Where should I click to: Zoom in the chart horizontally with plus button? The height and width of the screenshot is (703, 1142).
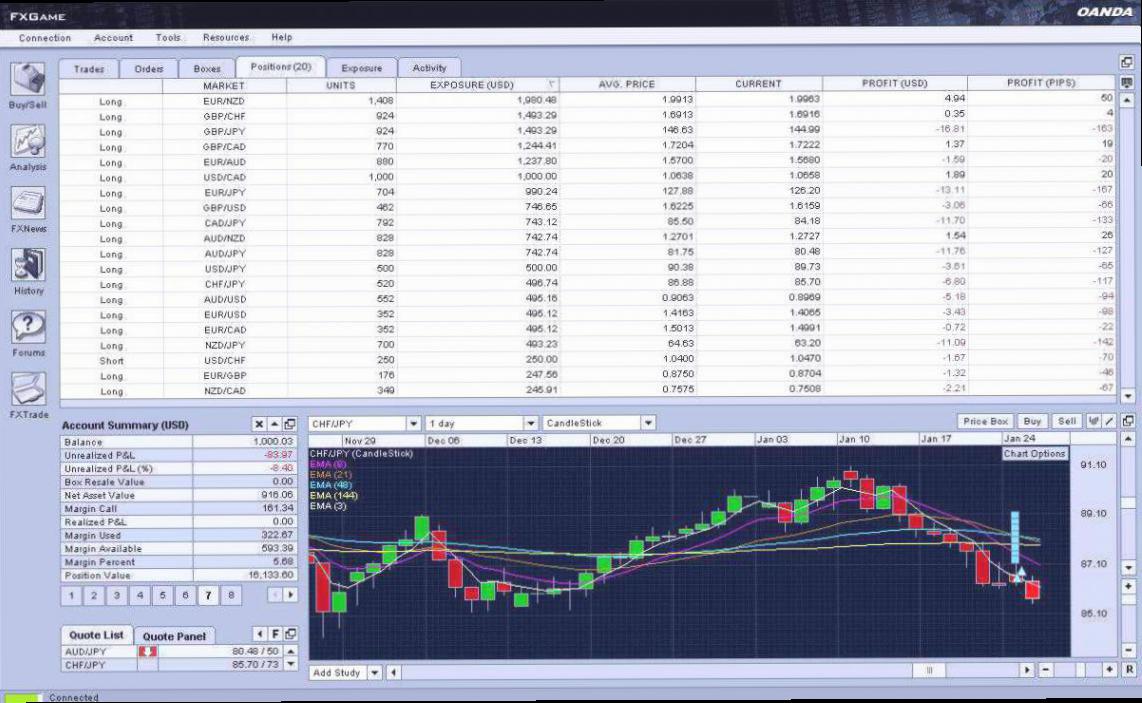pyautogui.click(x=1110, y=669)
